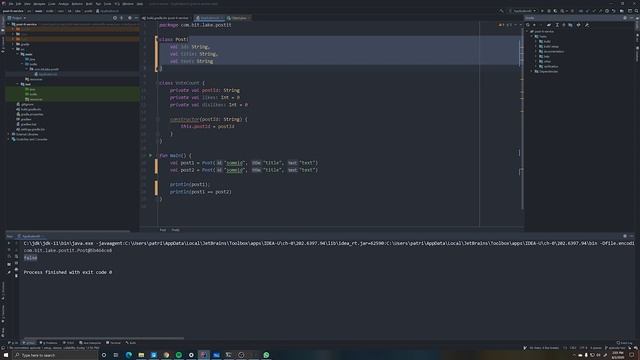Open the File menu
640x360 pixels.
(x=11, y=4)
